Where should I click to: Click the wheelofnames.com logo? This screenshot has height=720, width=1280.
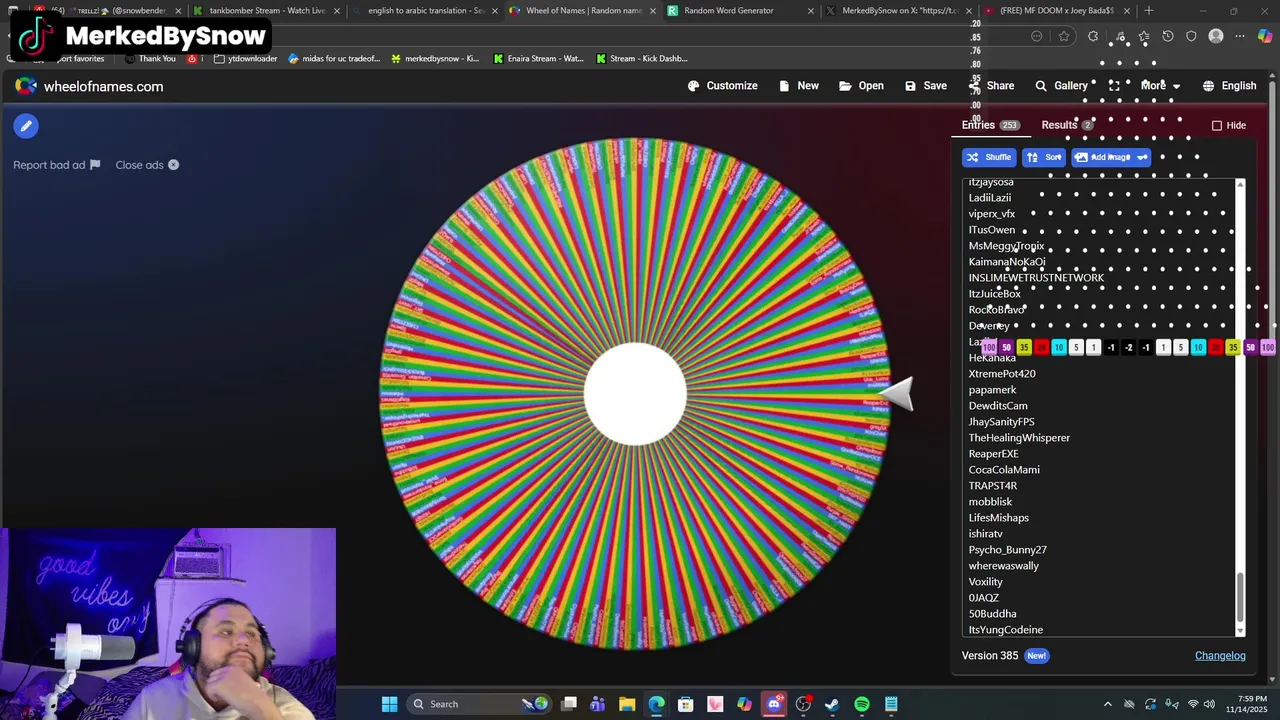click(89, 86)
